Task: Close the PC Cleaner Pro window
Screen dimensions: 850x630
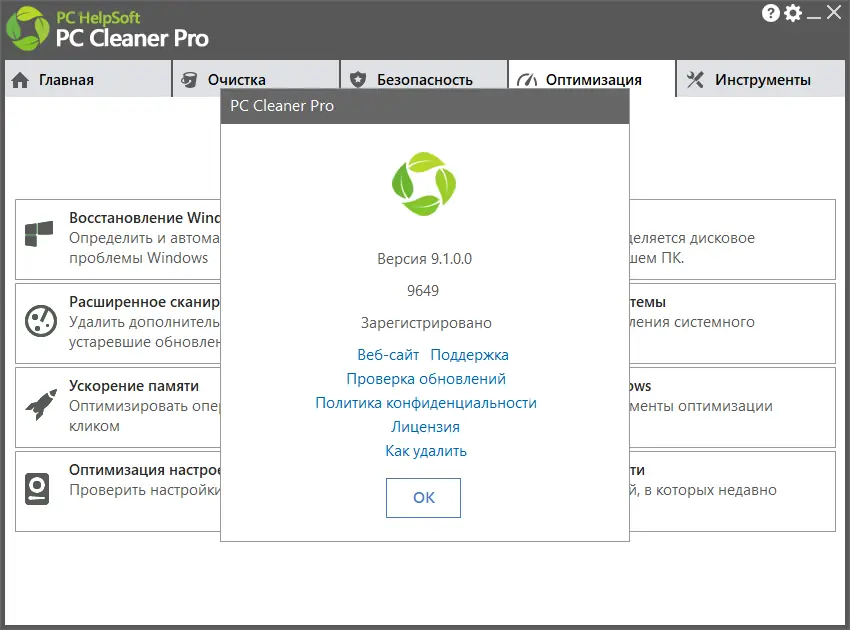Action: coord(834,12)
